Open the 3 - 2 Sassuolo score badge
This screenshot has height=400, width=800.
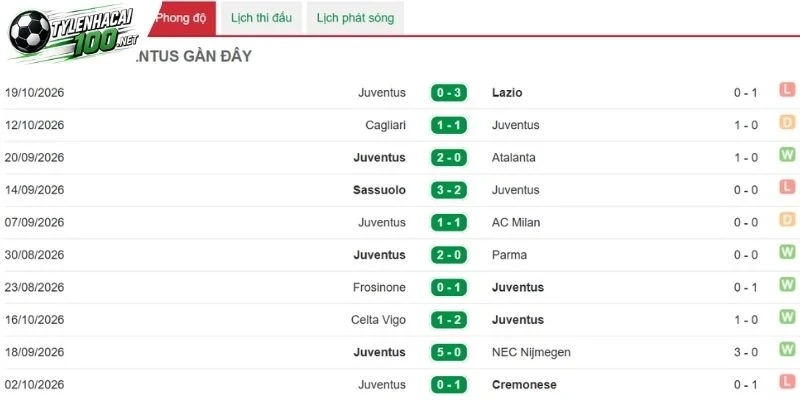[x=448, y=190]
